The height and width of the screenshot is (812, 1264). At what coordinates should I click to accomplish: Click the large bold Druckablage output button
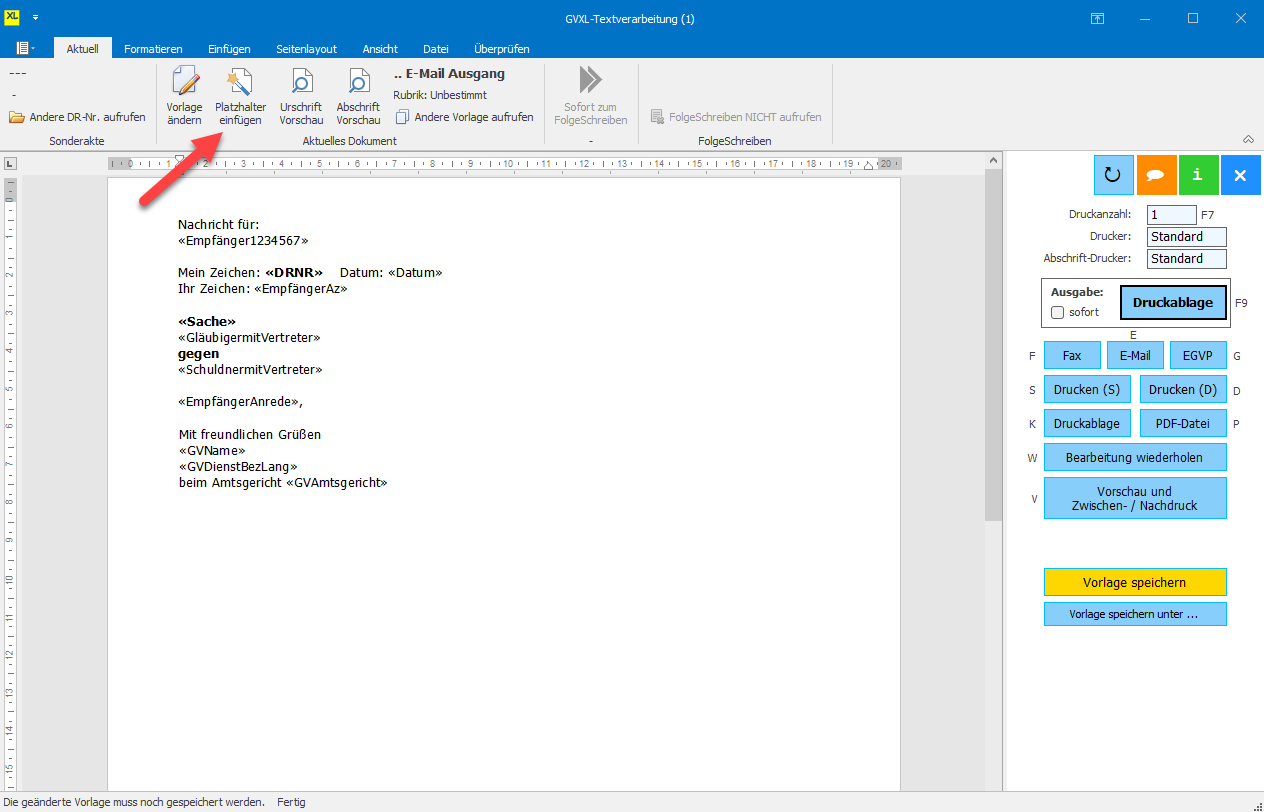point(1173,302)
